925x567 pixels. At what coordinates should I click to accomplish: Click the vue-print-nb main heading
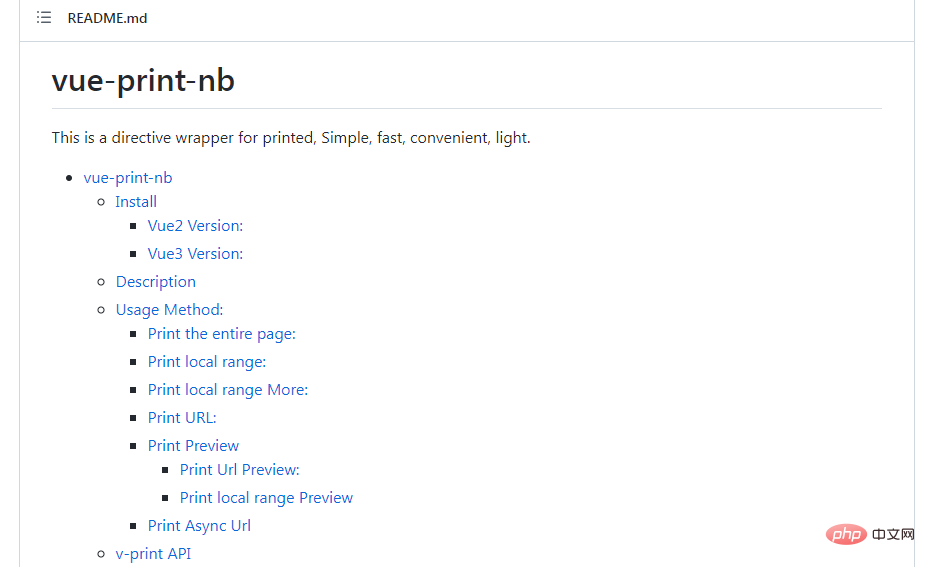click(x=143, y=80)
